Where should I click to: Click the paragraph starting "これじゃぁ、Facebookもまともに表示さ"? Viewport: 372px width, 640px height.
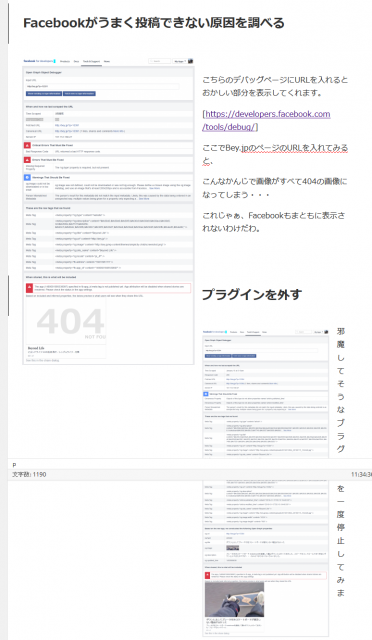[x=274, y=222]
